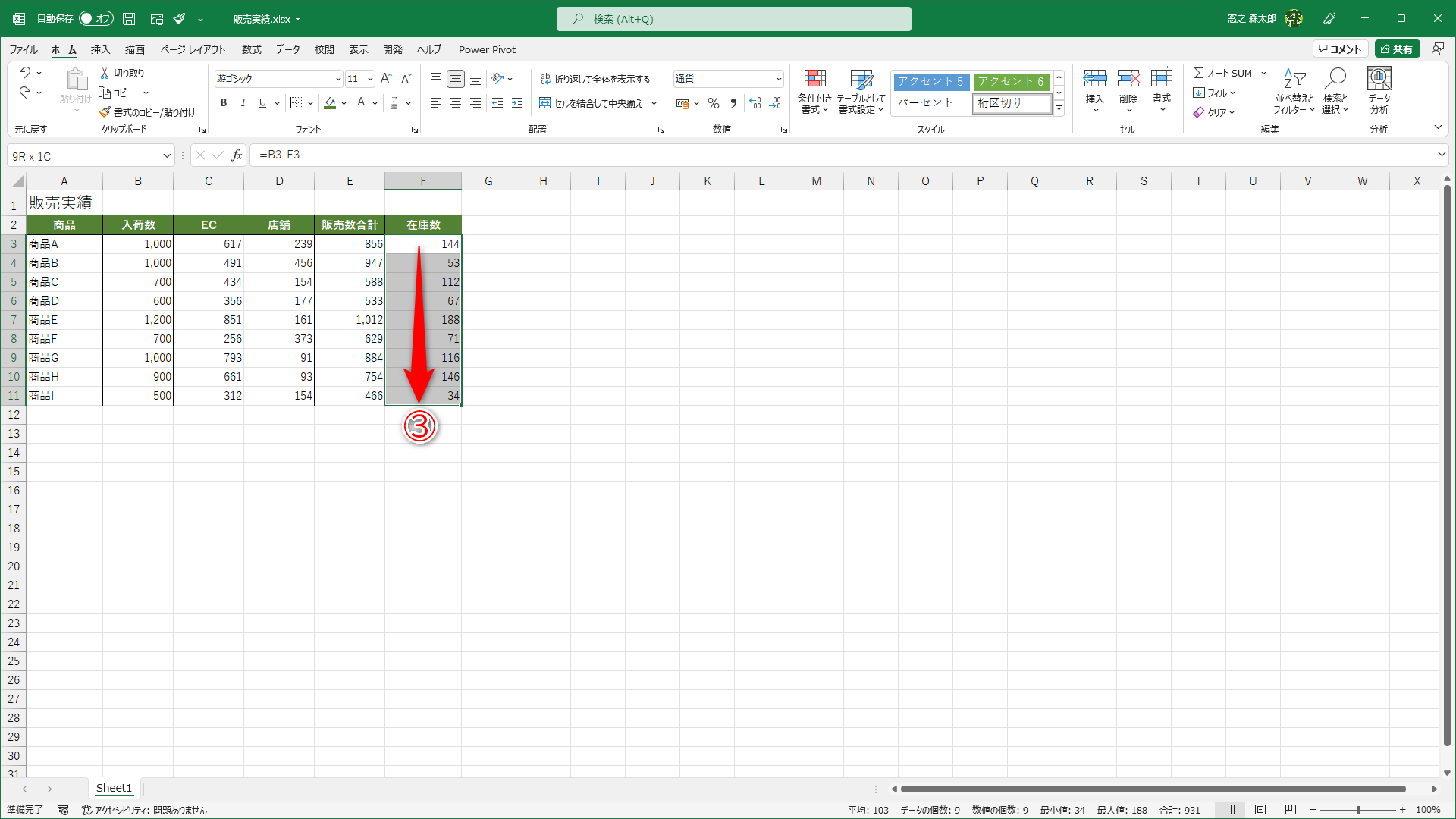Click the Format as Table icon
Image resolution: width=1456 pixels, height=819 pixels.
tap(861, 79)
